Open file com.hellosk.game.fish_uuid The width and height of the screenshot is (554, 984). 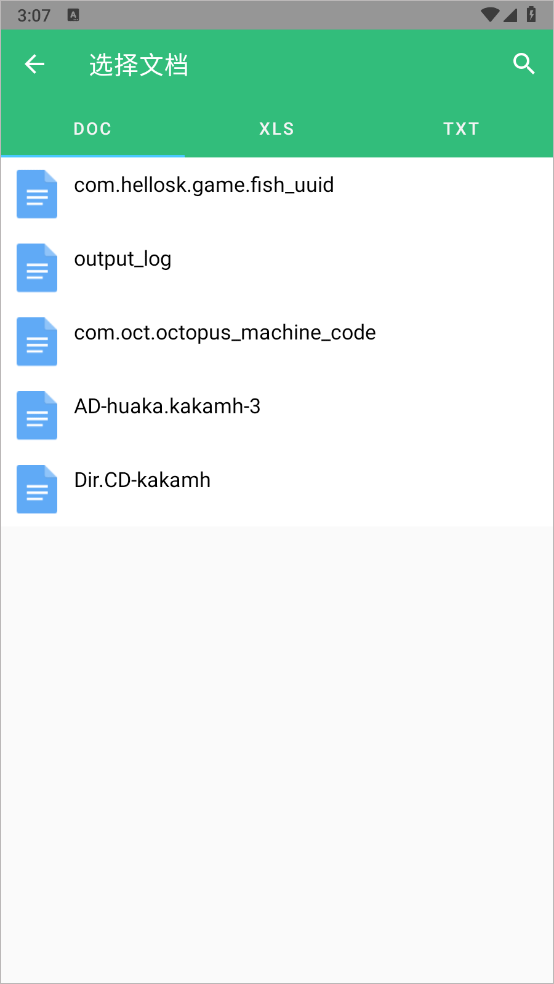[204, 185]
